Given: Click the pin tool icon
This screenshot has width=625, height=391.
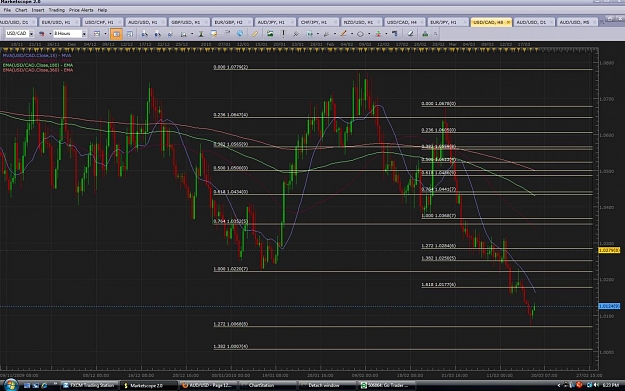Looking at the screenshot, I should (x=296, y=34).
